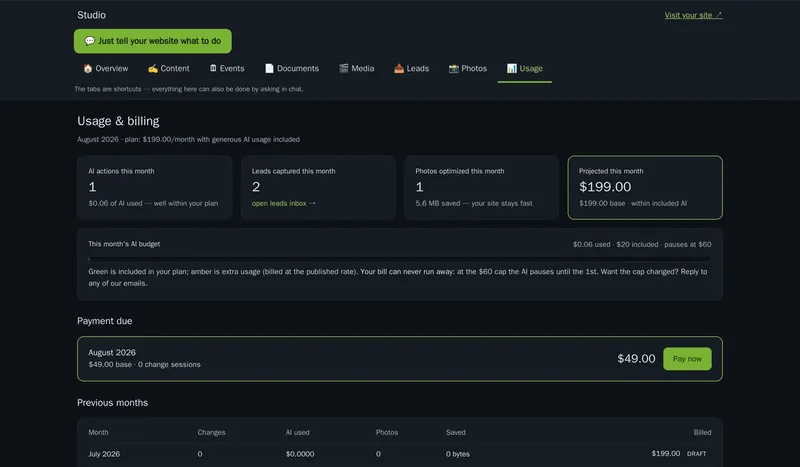This screenshot has height=467, width=800.
Task: Click the '0 bytes' saved cell
Action: coord(458,454)
